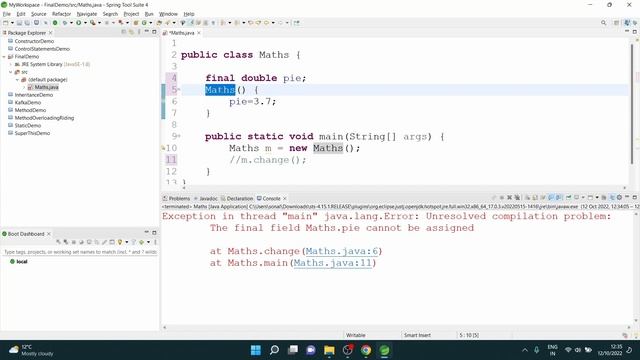Screen dimensions: 640x360
Task: Expand the JRE System Library node
Action: (x=11, y=64)
